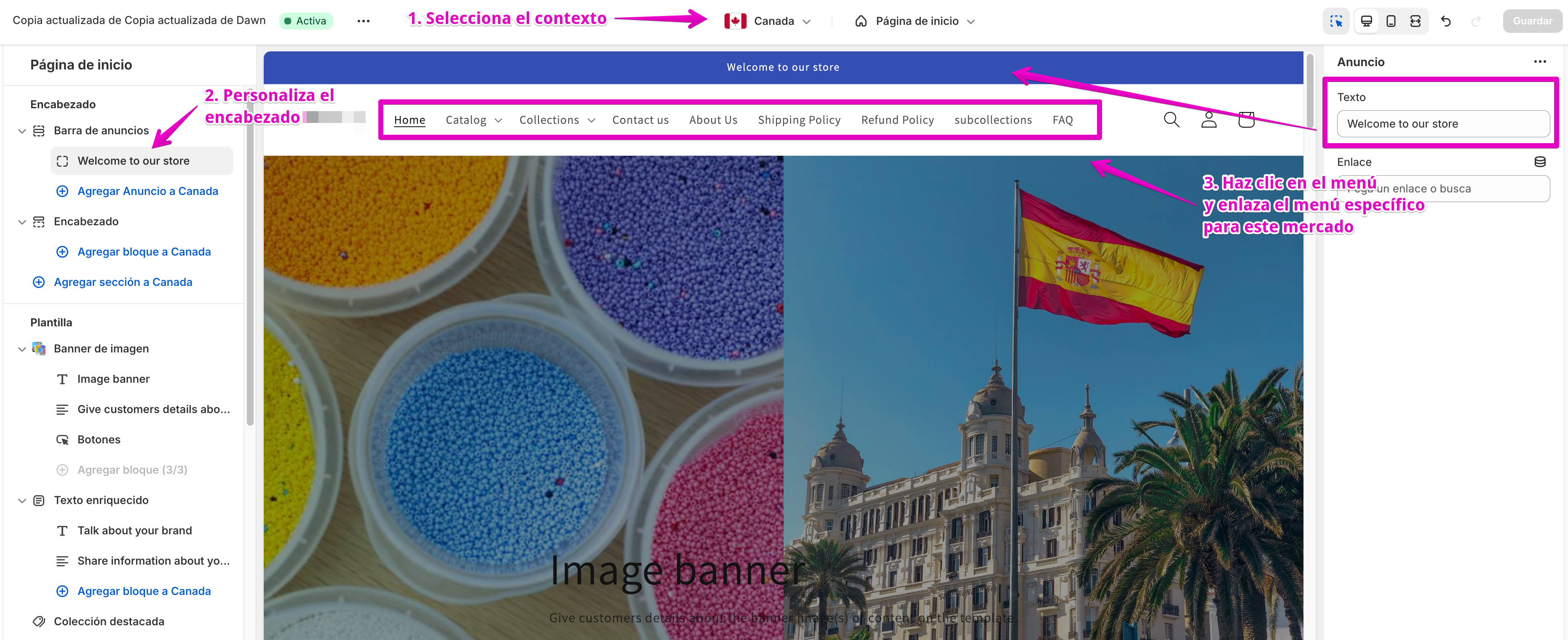Click the Texto input with Welcome to our store
Screen dimensions: 1568x640
pyautogui.click(x=1442, y=123)
